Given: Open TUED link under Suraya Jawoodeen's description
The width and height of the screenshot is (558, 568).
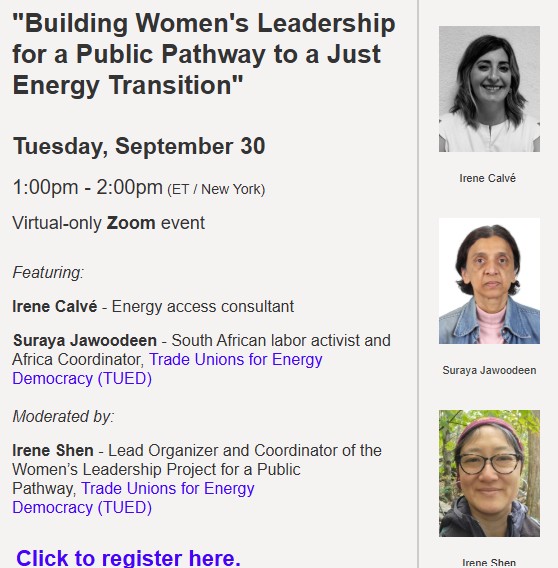Looking at the screenshot, I should (x=167, y=369).
